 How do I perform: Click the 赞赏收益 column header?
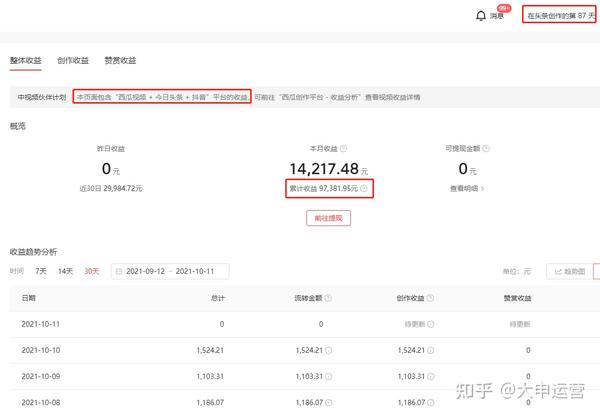tap(517, 298)
